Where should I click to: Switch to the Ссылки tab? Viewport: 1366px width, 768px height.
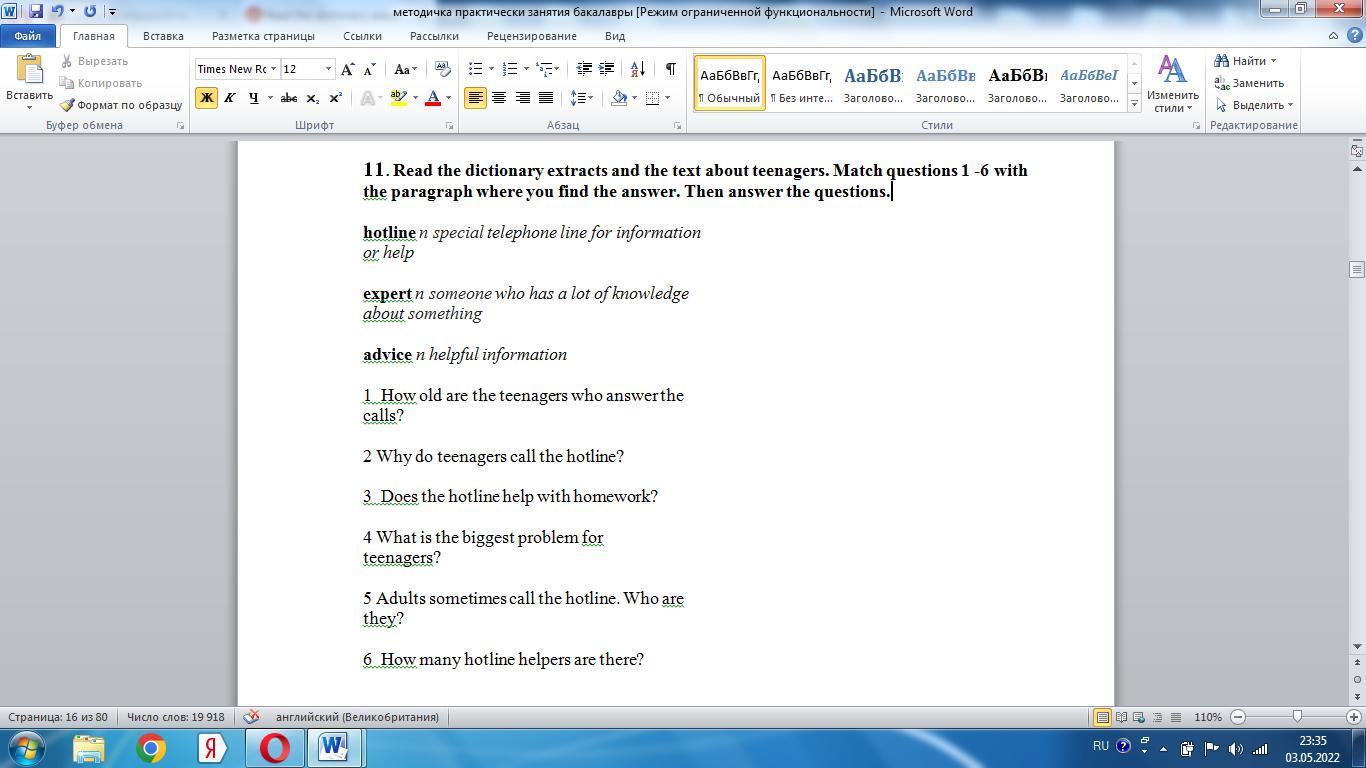pos(362,36)
